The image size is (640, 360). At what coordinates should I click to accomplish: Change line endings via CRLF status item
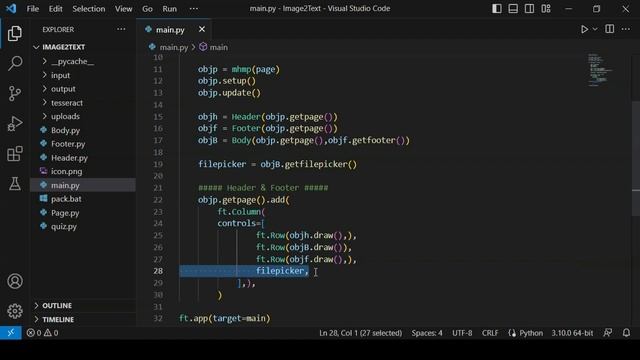coord(490,333)
